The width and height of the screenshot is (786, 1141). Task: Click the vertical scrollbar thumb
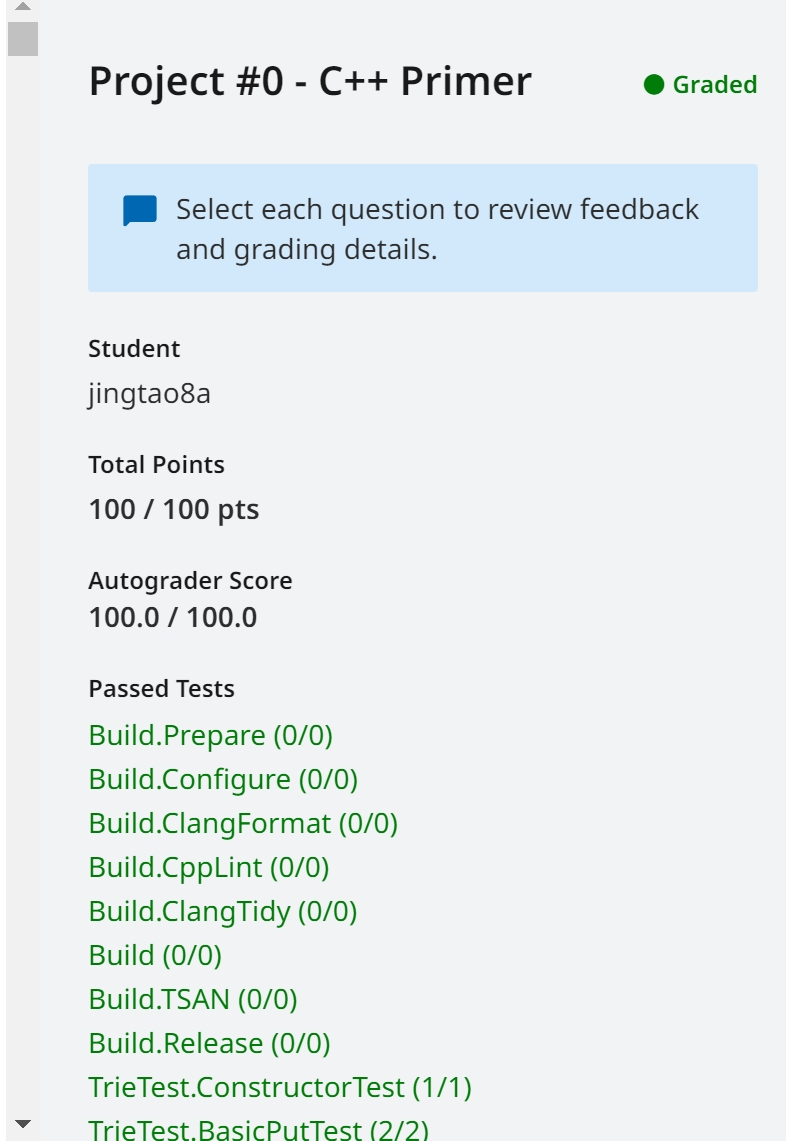pyautogui.click(x=23, y=39)
